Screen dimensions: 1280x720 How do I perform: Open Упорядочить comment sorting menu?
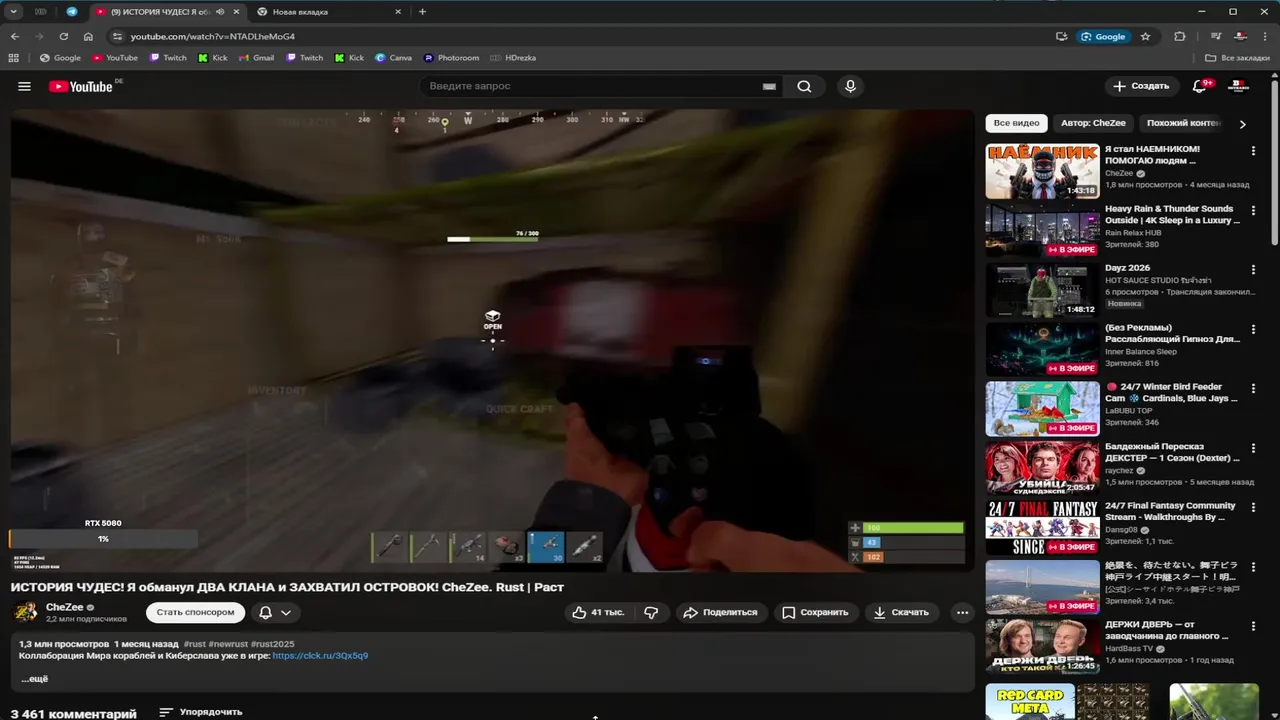tap(201, 712)
